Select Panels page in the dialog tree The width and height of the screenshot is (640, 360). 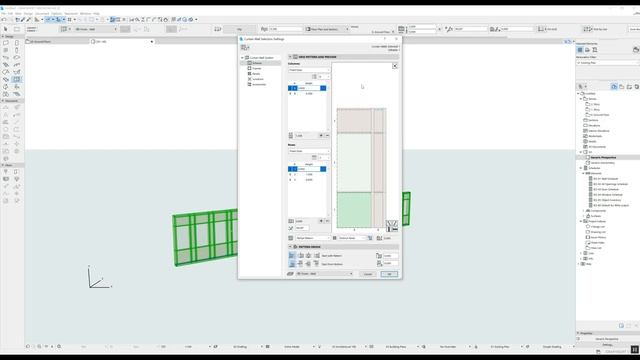click(x=256, y=74)
